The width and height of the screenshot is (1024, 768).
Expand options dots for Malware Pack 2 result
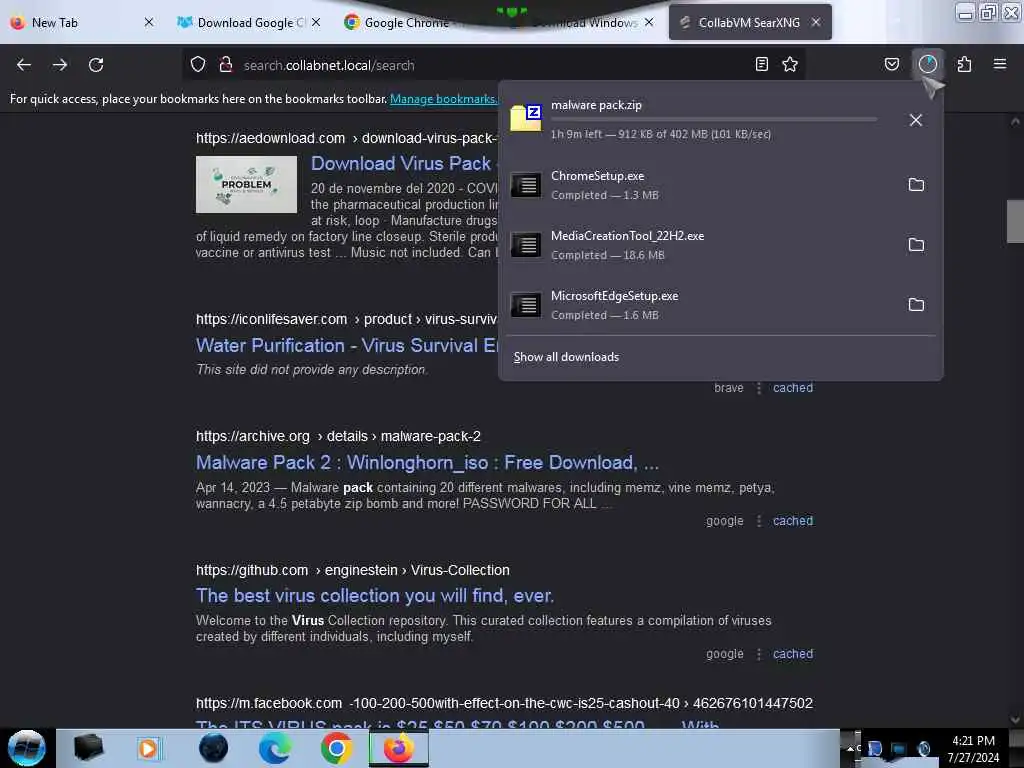(x=758, y=521)
